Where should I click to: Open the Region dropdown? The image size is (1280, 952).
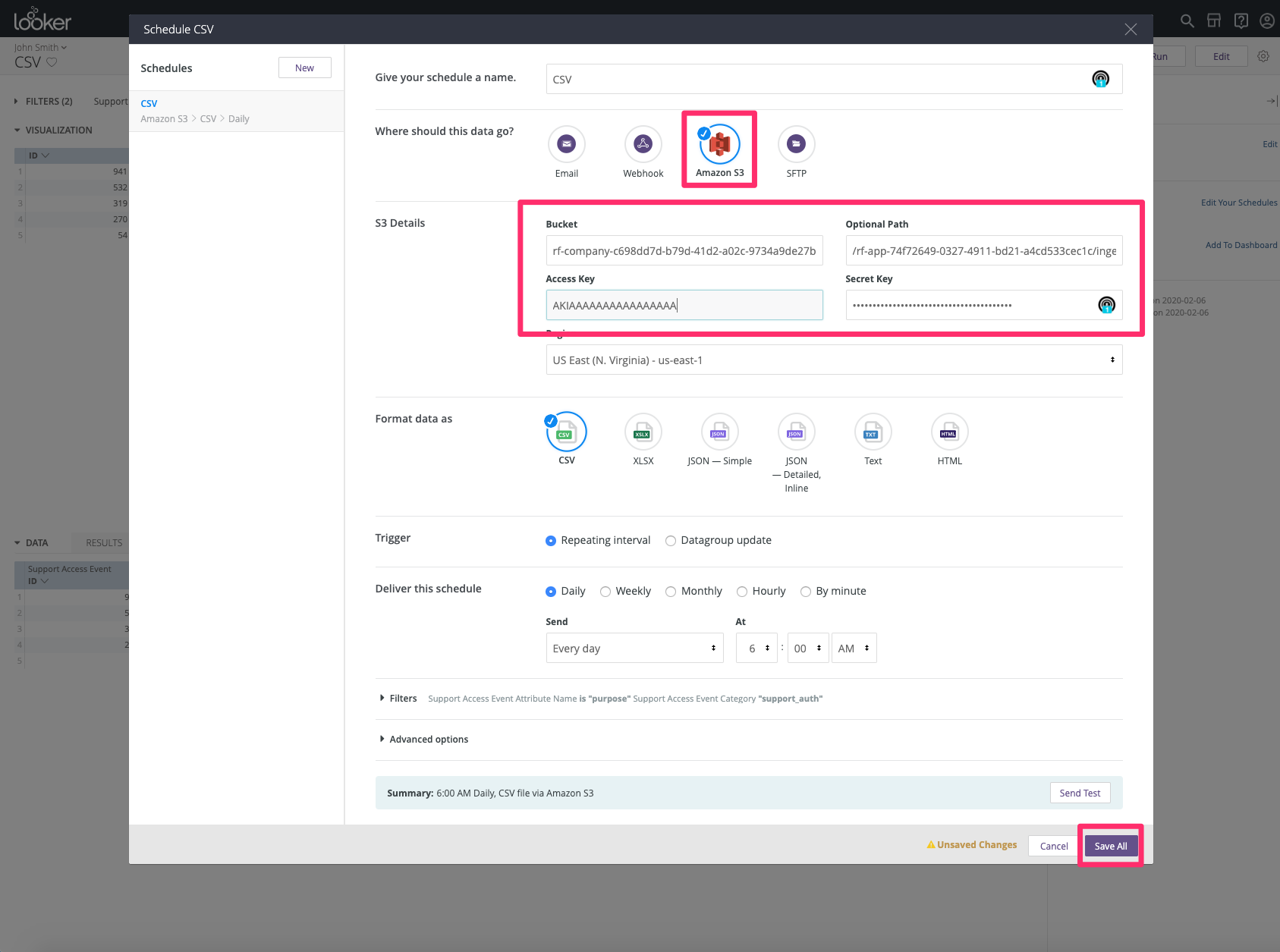click(x=834, y=360)
